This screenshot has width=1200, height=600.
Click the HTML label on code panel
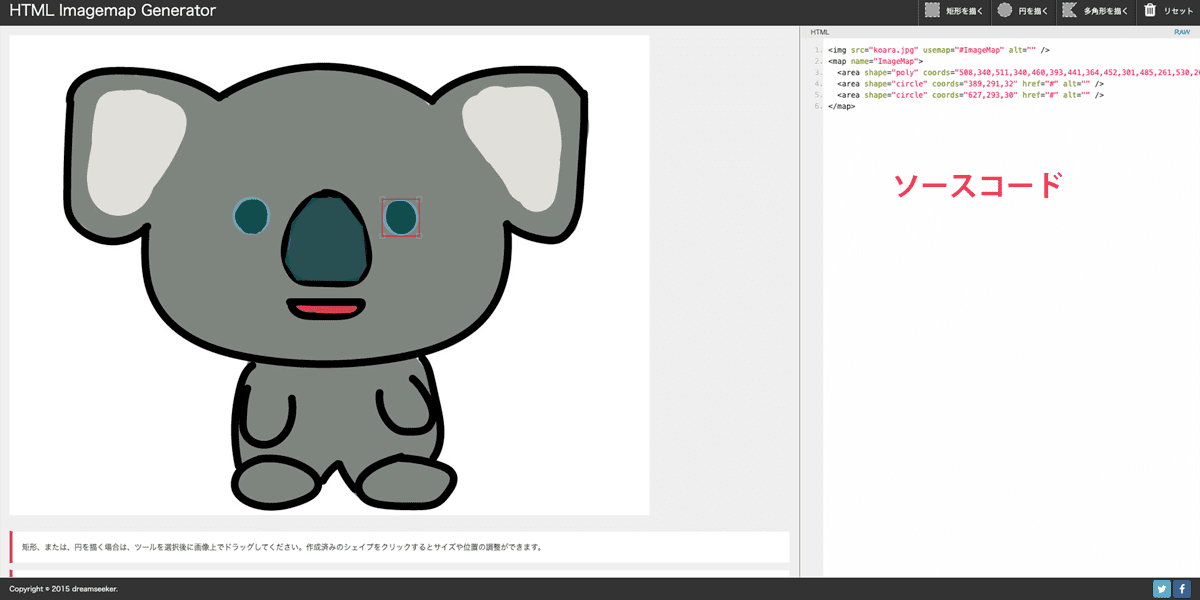(x=819, y=32)
